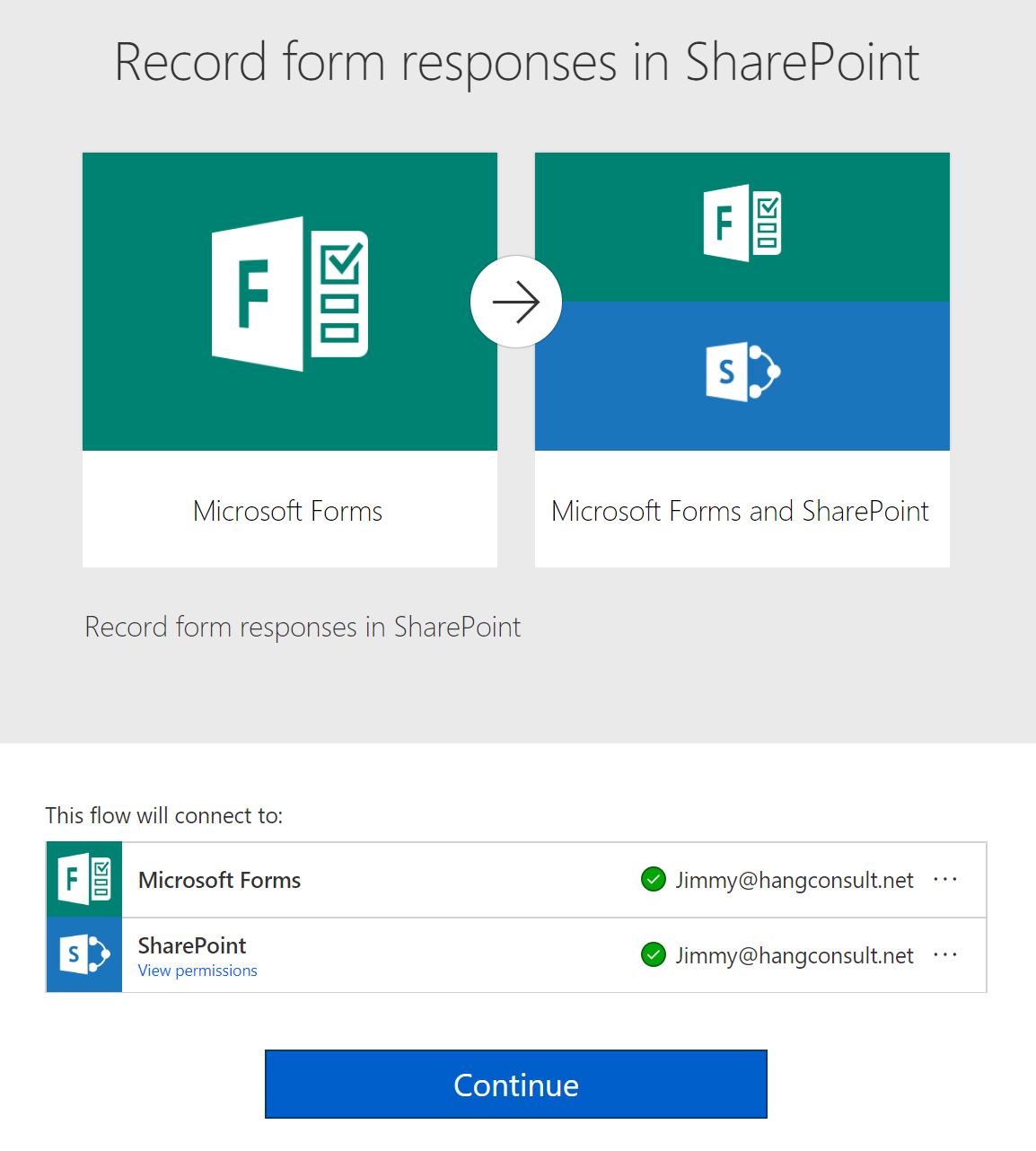Click the large page title heading
Screen dimensions: 1036x1151
click(517, 63)
